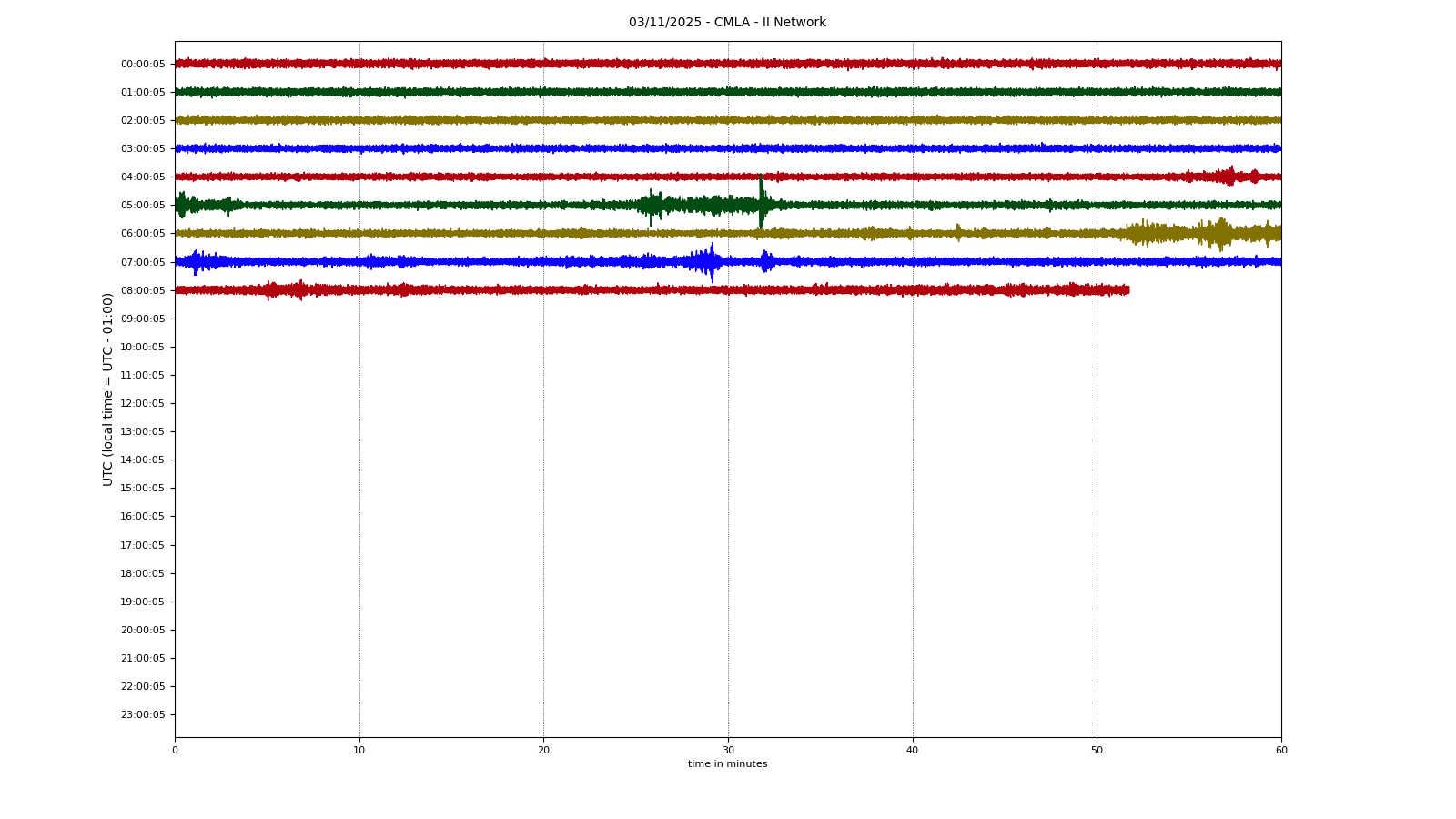Select the 00:00:05 hour label
Image resolution: width=1456 pixels, height=819 pixels.
point(143,64)
